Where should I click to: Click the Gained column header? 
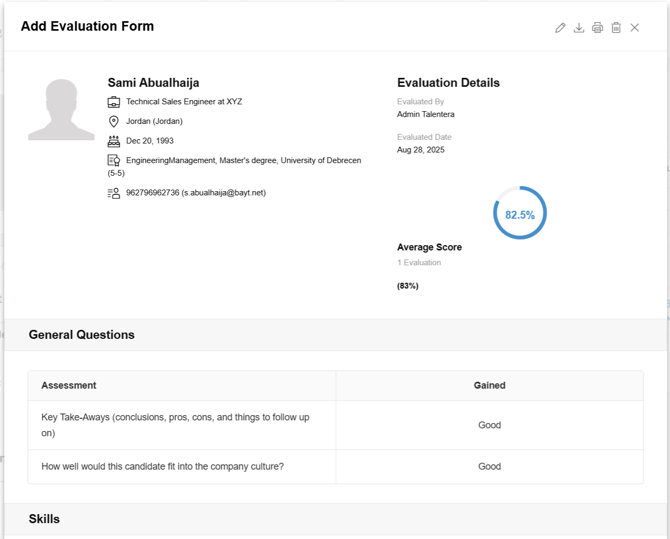point(489,385)
